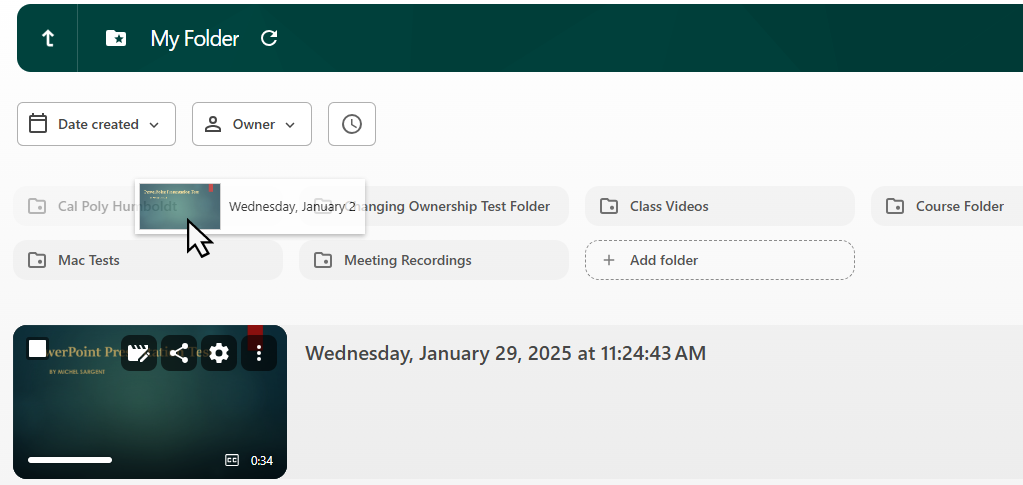Click the video progress bar on thumbnail
Screen dimensions: 1023x485
tap(70, 460)
